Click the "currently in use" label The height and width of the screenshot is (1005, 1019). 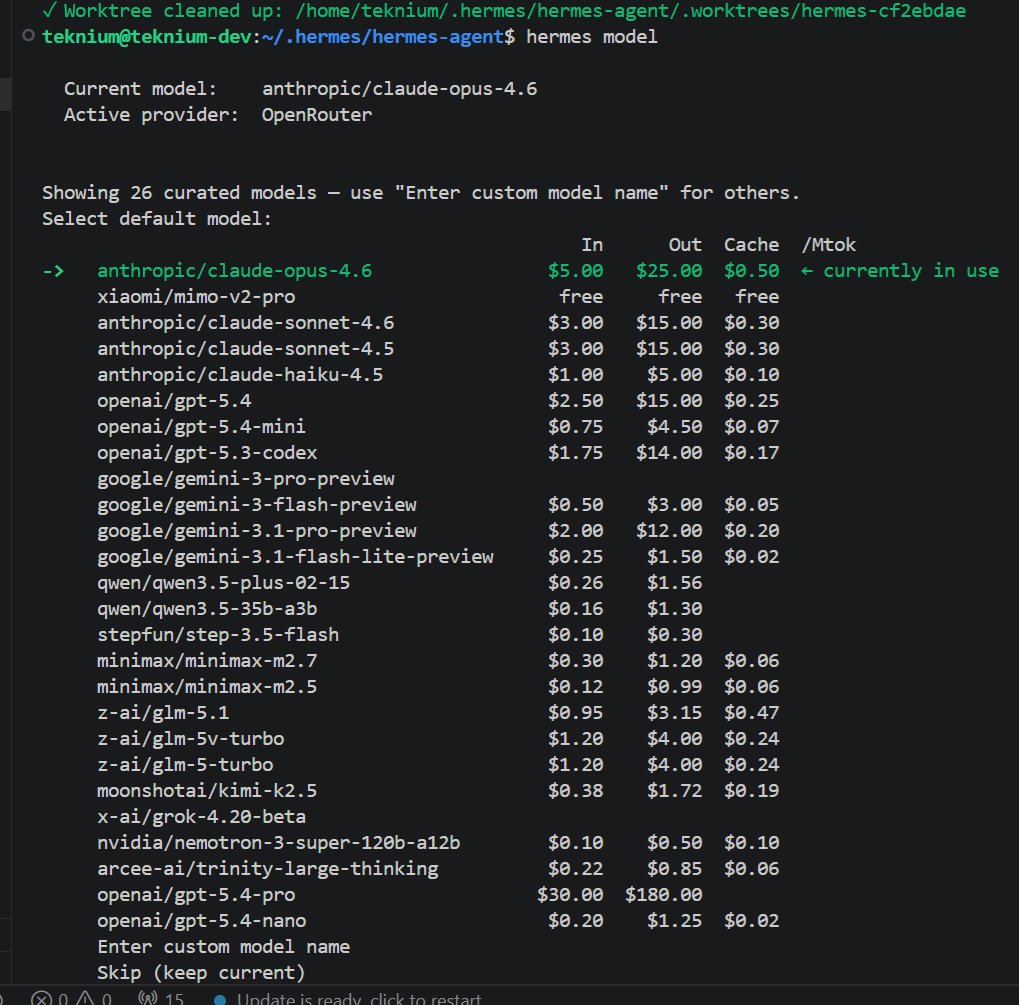910,270
